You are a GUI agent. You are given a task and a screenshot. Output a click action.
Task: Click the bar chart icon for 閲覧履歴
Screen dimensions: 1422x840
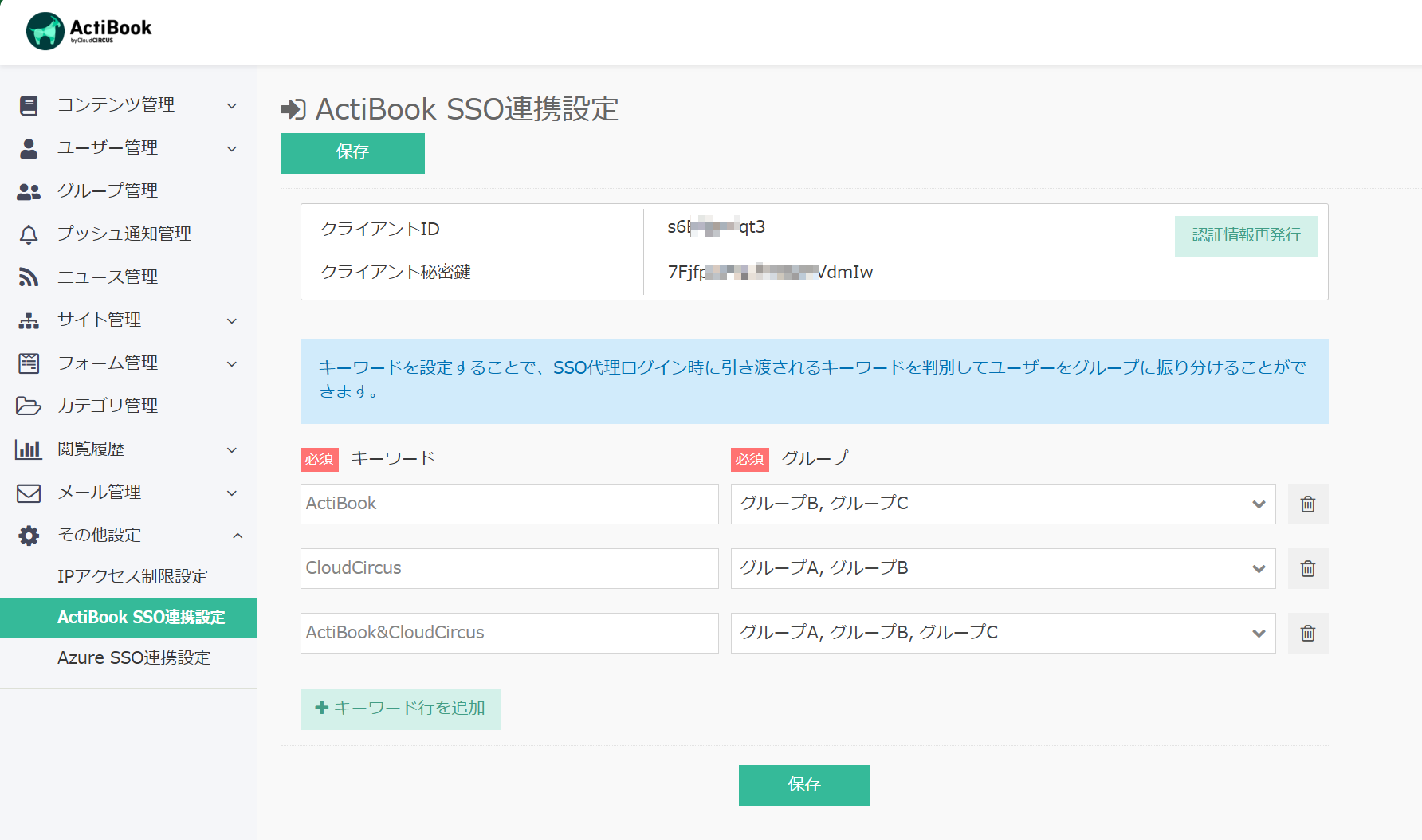tap(29, 449)
